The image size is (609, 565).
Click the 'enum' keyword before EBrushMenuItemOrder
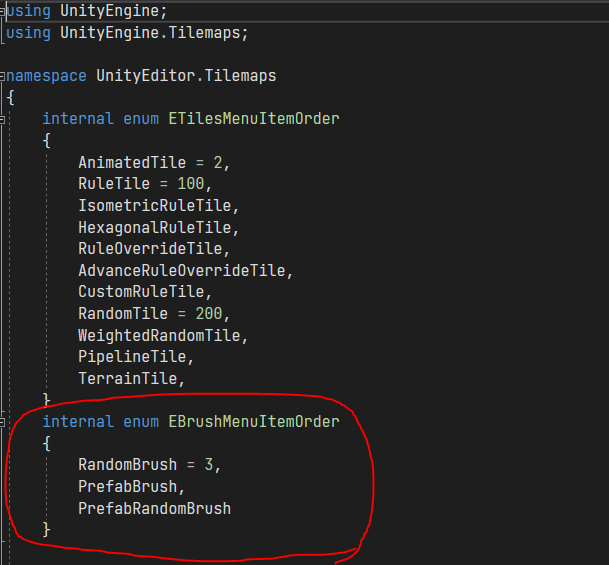coord(141,422)
